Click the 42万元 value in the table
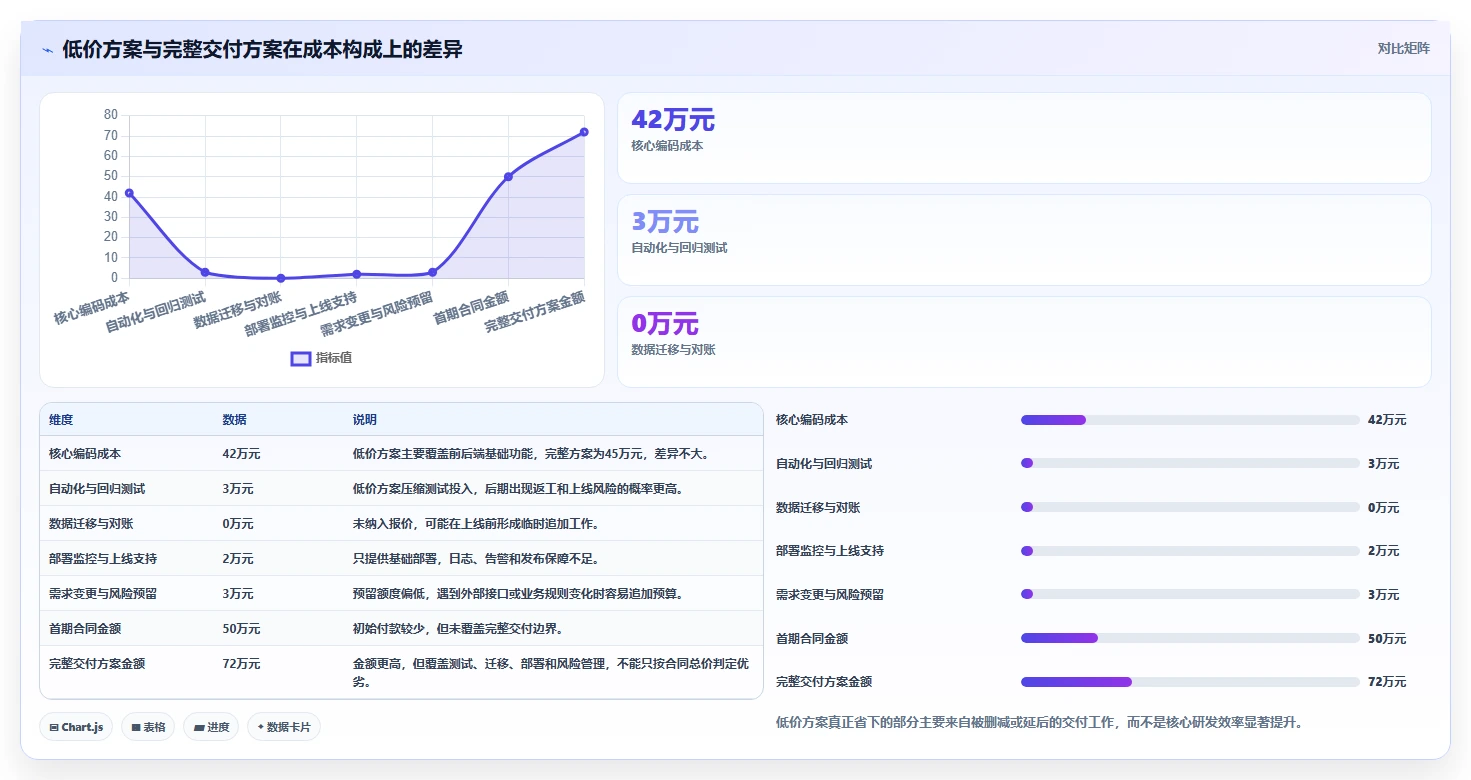Image resolution: width=1471 pixels, height=780 pixels. 241,454
